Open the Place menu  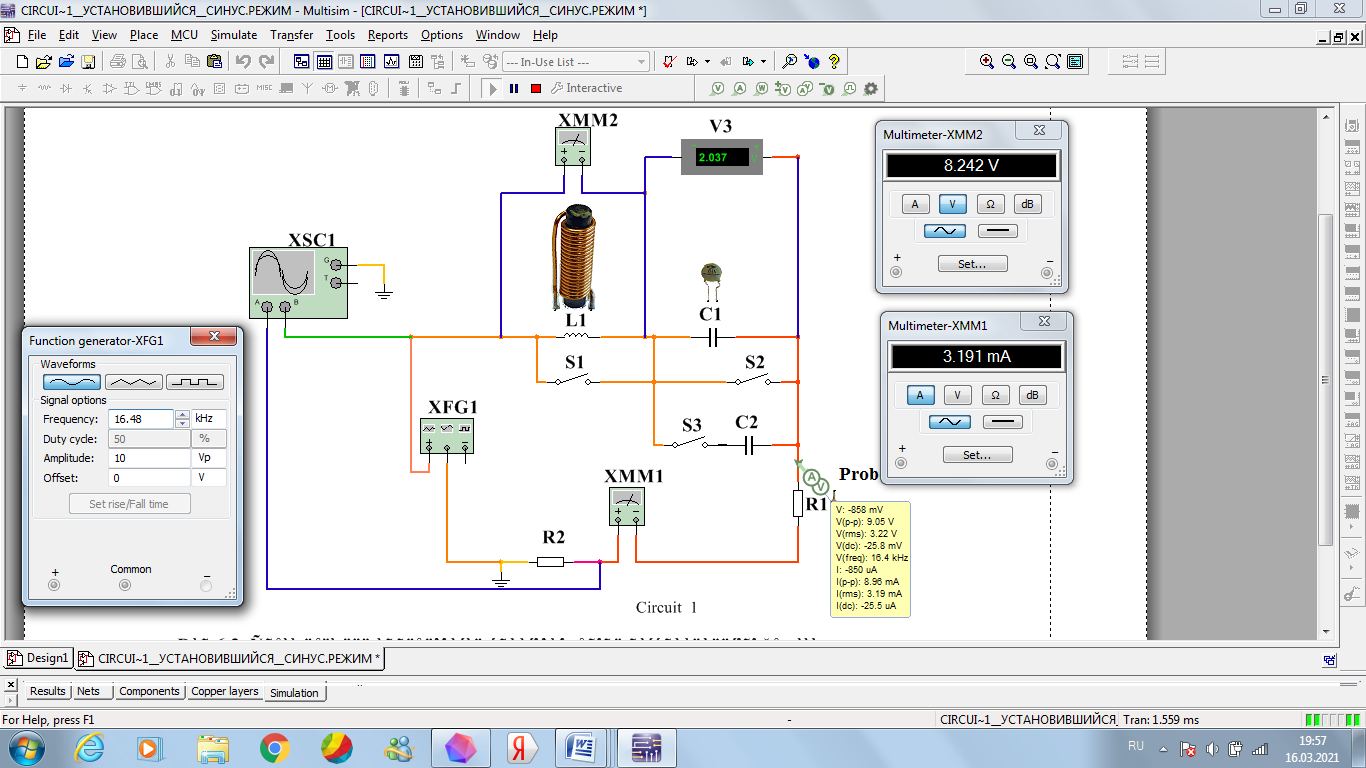[144, 34]
